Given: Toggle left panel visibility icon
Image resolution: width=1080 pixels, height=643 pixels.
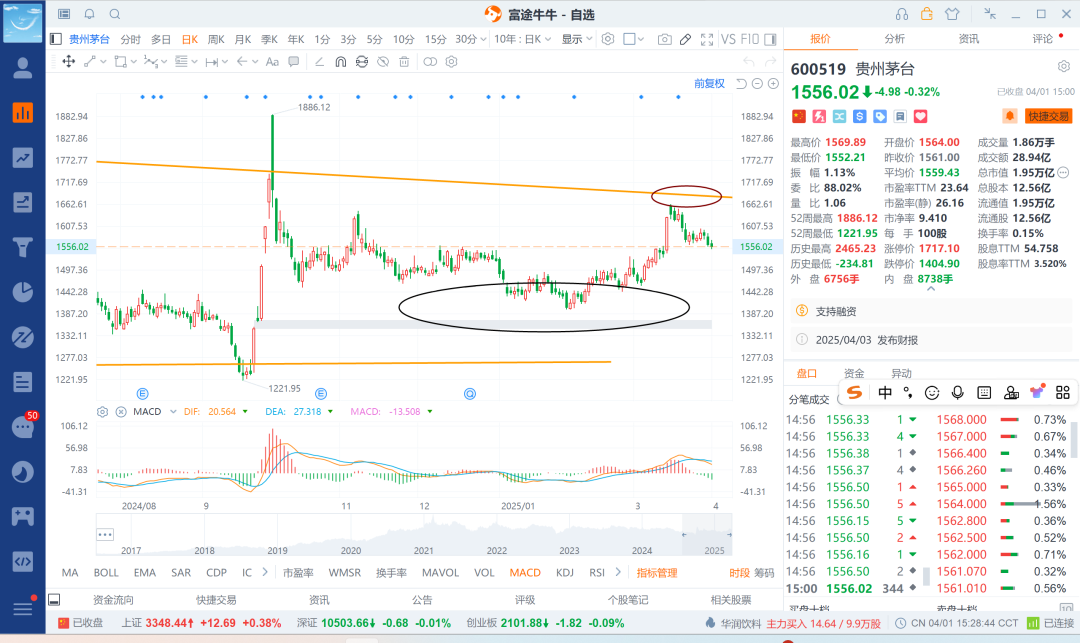Looking at the screenshot, I should coord(56,39).
